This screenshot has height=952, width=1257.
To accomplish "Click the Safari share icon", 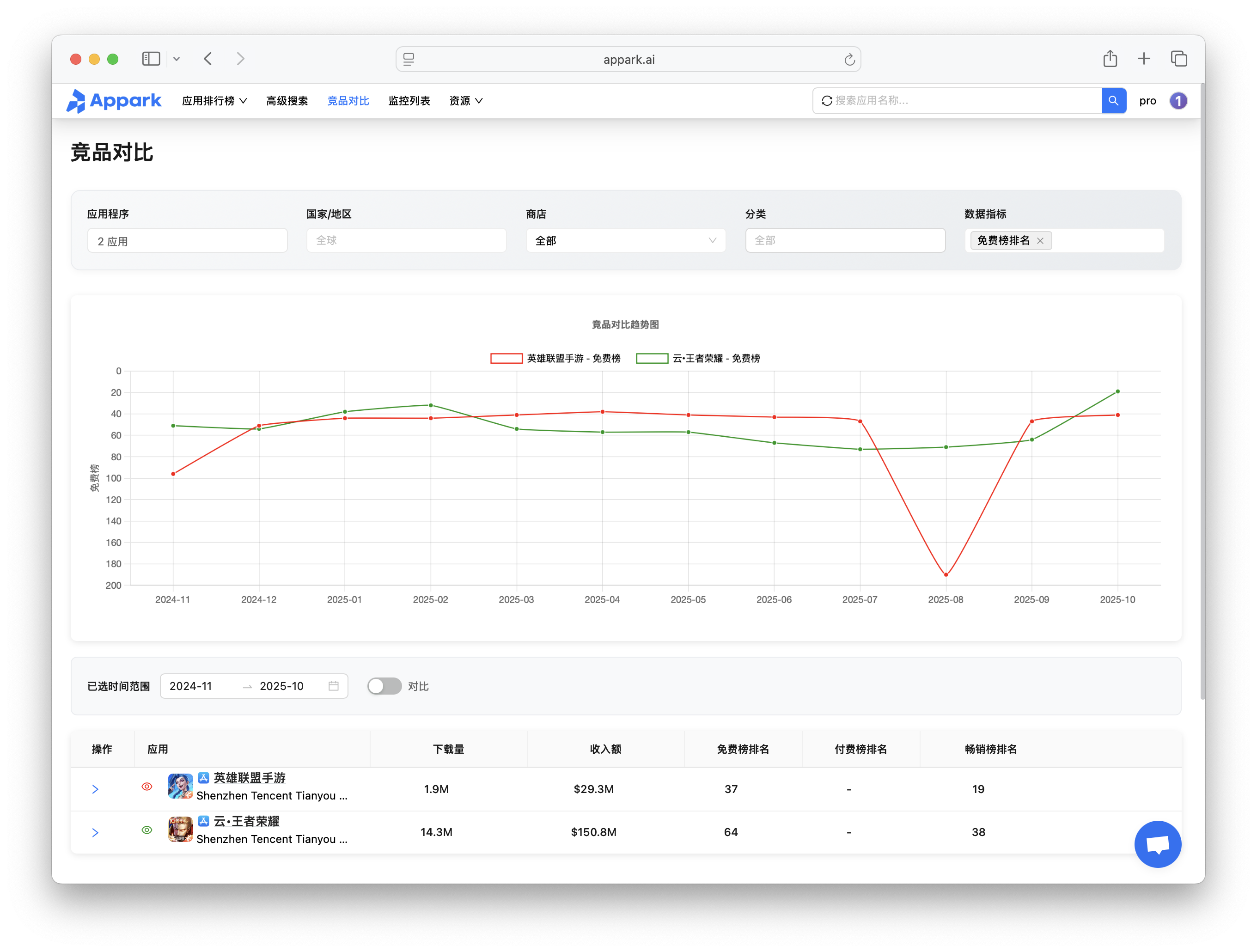I will tap(1110, 59).
